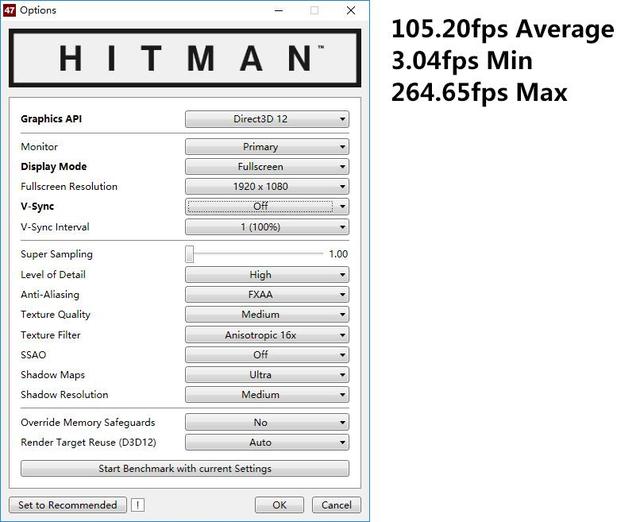This screenshot has width=640, height=522.
Task: Change Display Mode from Fullscreen
Action: pos(267,167)
